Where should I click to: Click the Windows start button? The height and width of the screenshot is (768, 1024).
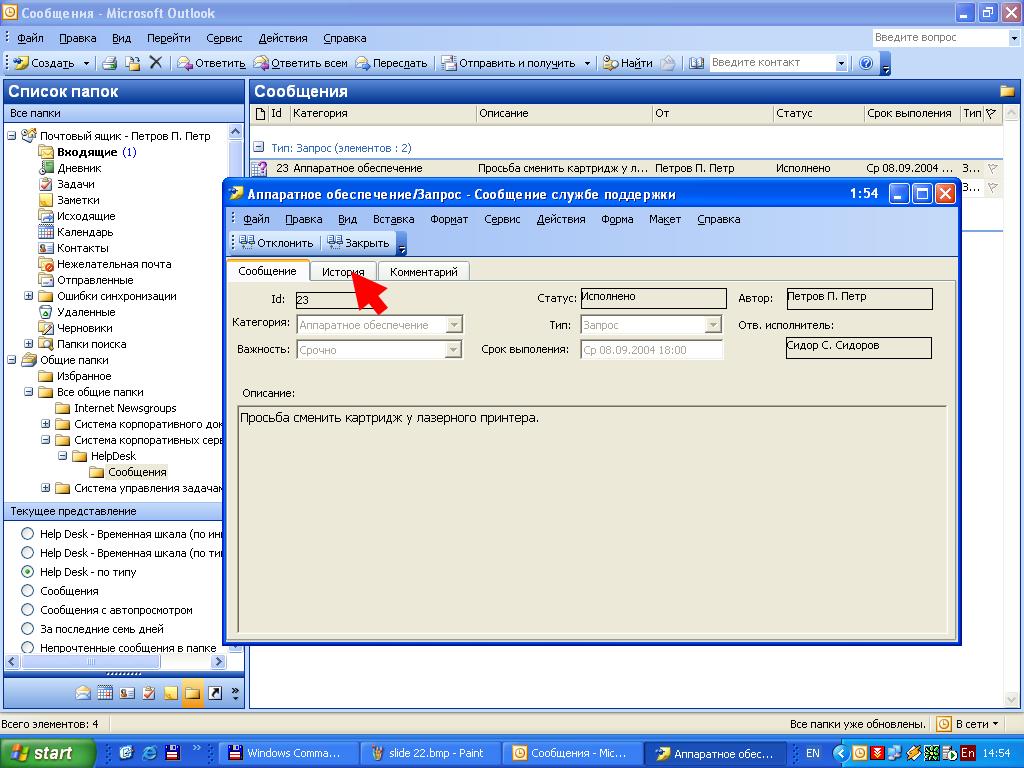47,753
